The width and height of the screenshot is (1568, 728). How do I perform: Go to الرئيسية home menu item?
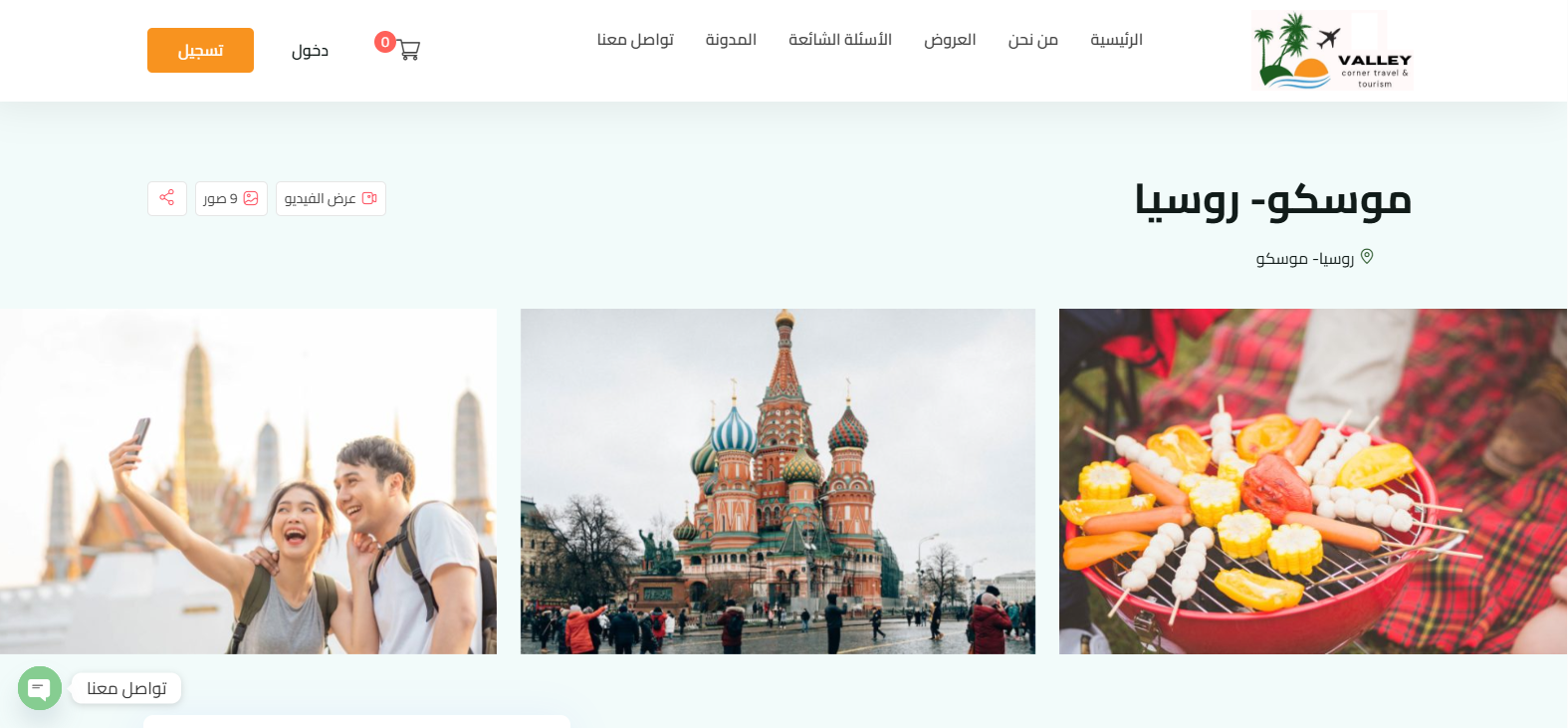point(1116,40)
